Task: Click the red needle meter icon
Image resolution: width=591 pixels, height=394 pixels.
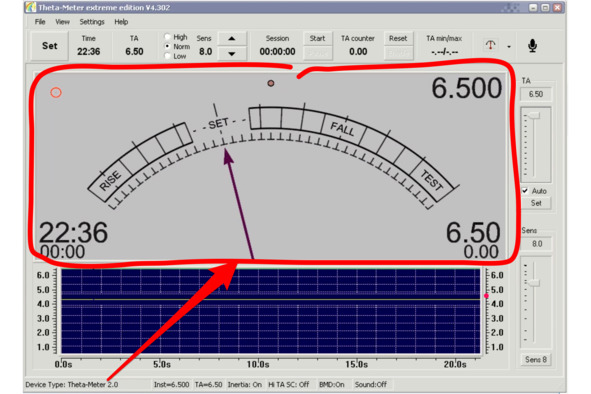Action: point(490,45)
